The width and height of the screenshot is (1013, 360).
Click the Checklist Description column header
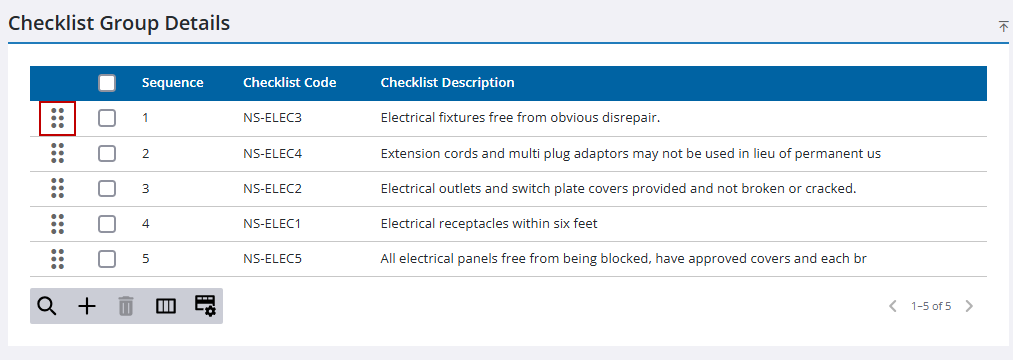tap(448, 83)
